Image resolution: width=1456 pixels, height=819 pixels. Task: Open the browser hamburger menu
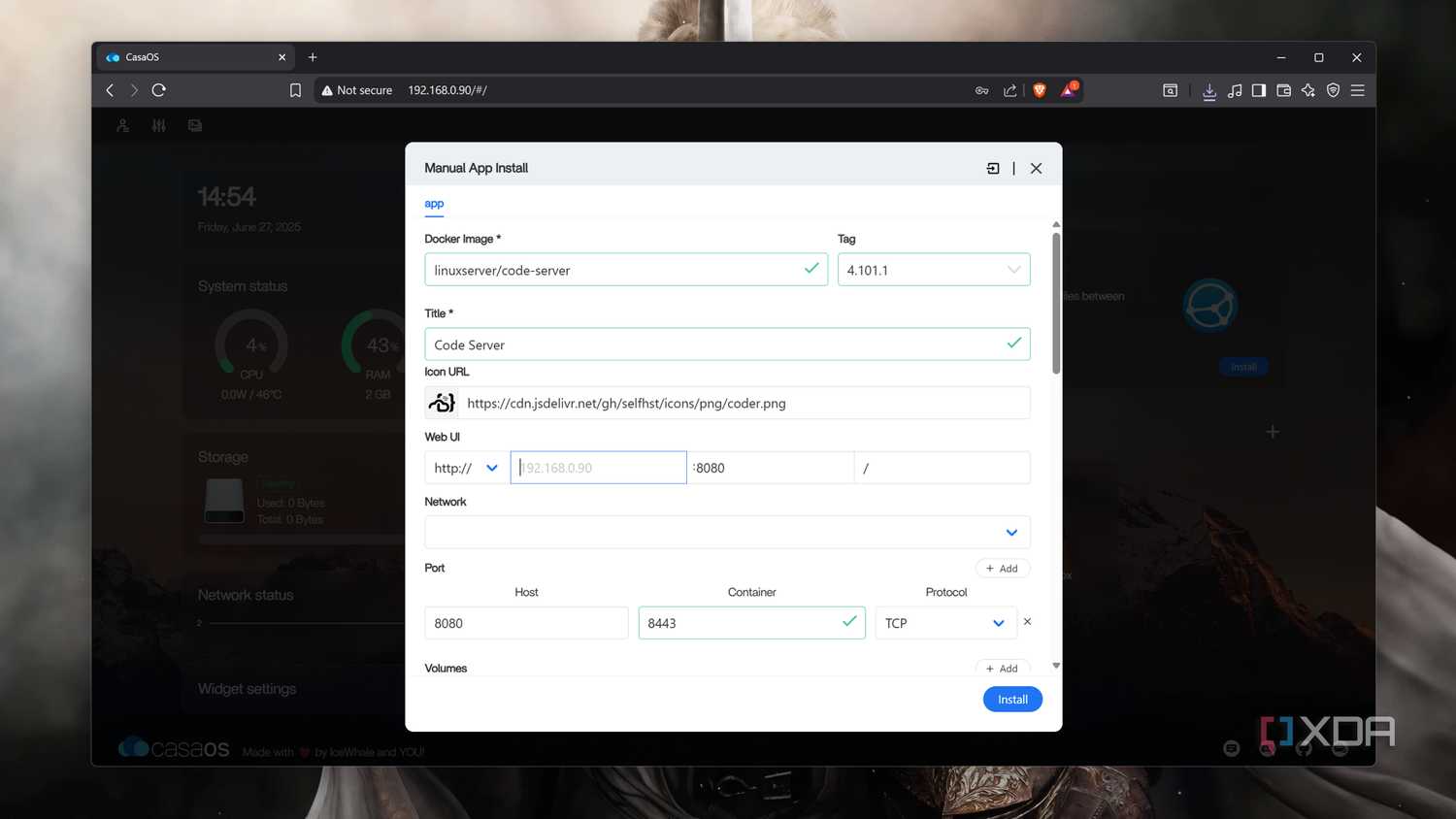coord(1358,90)
